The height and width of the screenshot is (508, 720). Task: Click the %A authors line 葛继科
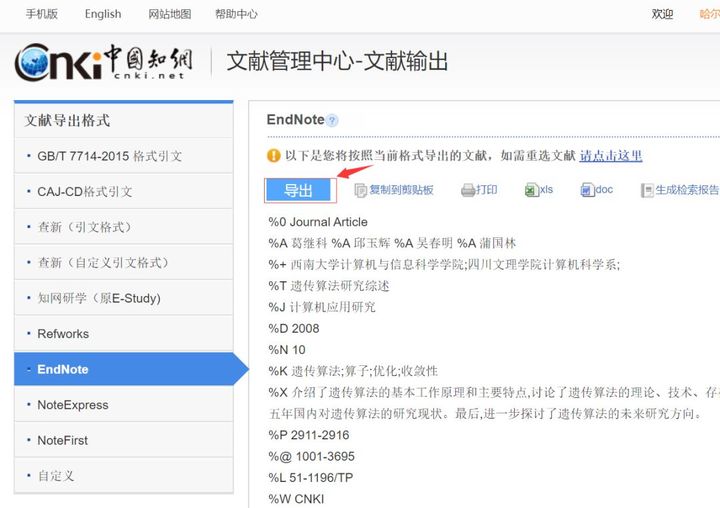tap(392, 243)
